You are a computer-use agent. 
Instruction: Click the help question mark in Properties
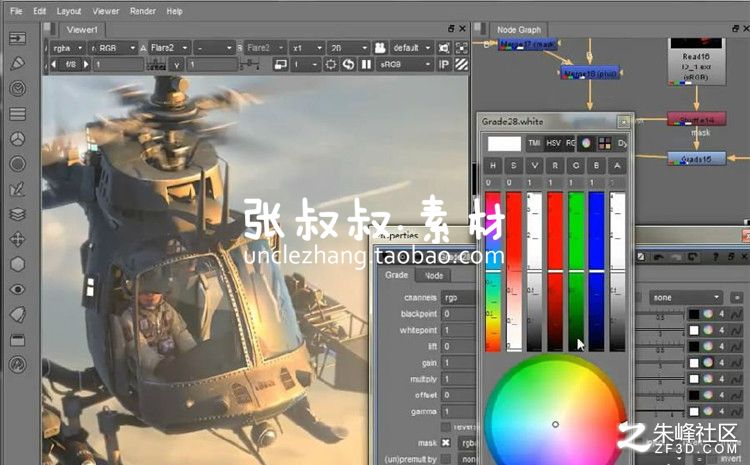[x=715, y=257]
